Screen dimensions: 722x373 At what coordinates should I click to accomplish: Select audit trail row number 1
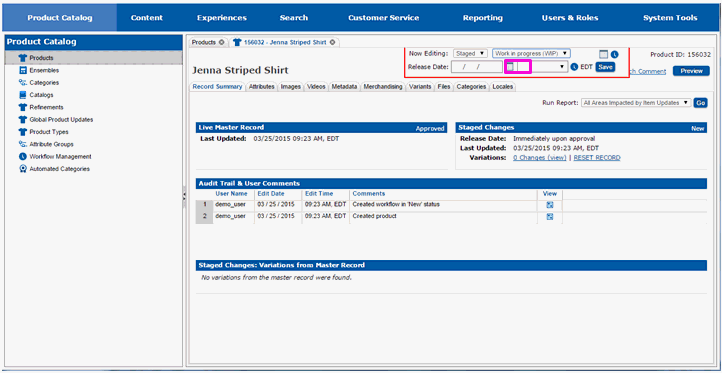205,204
